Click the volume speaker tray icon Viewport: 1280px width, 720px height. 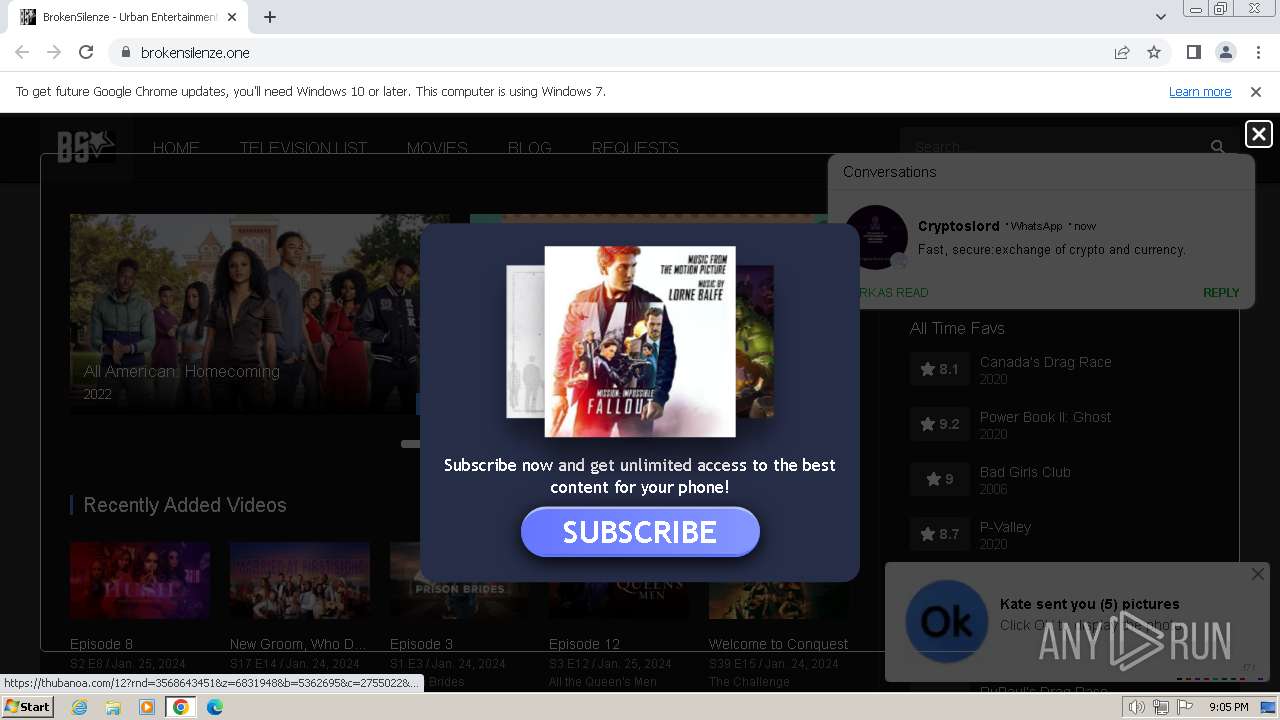point(1137,707)
